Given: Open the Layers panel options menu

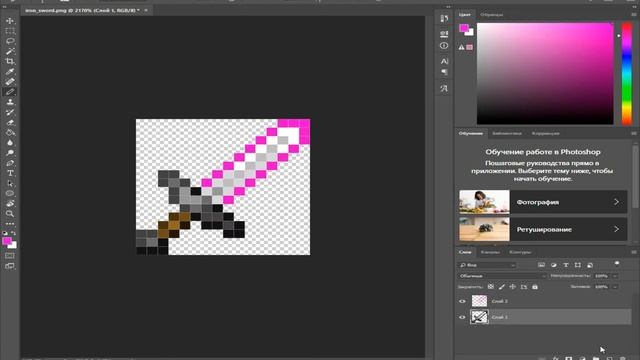Looking at the screenshot, I should point(633,252).
